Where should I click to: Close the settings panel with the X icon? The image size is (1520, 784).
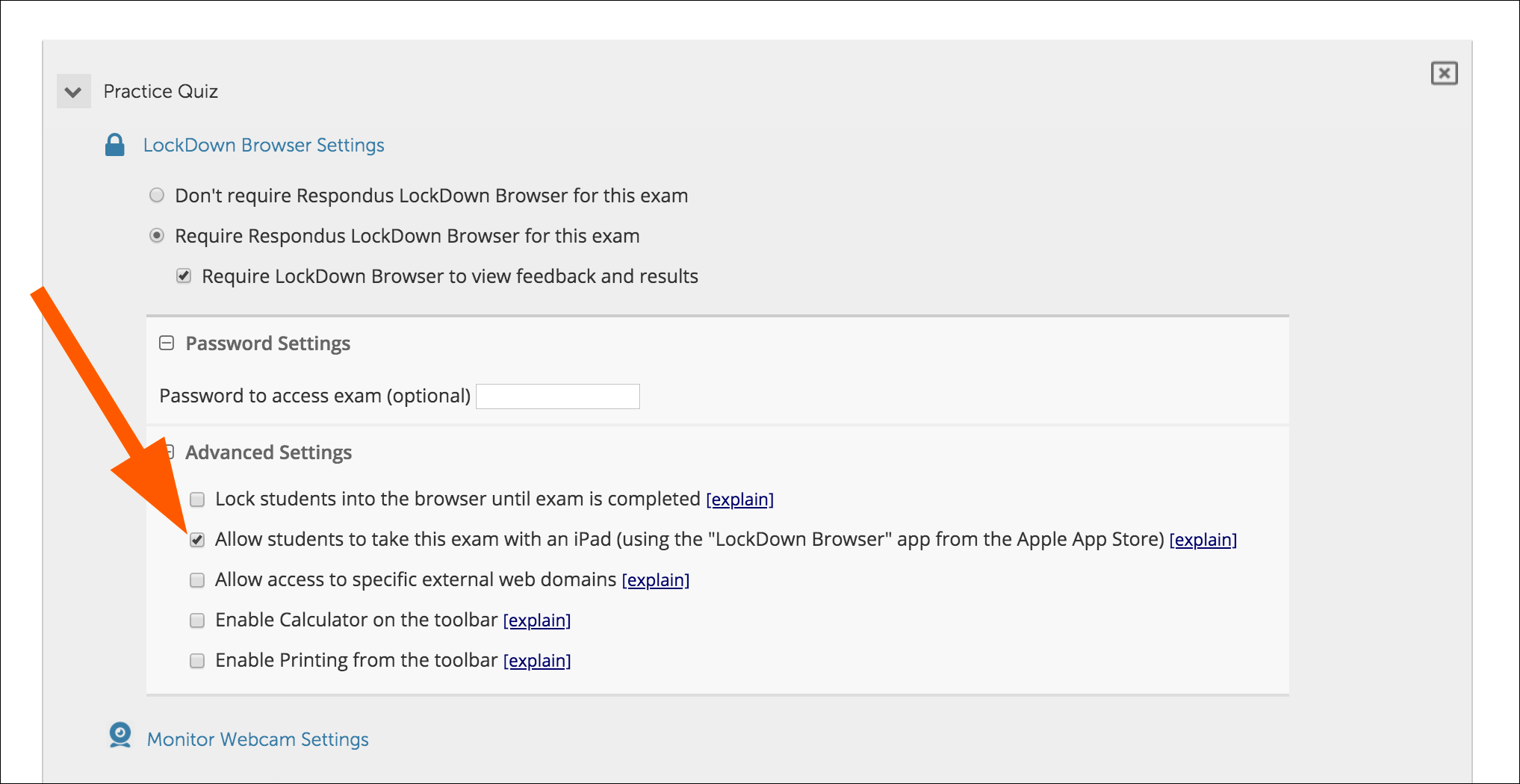click(x=1444, y=73)
